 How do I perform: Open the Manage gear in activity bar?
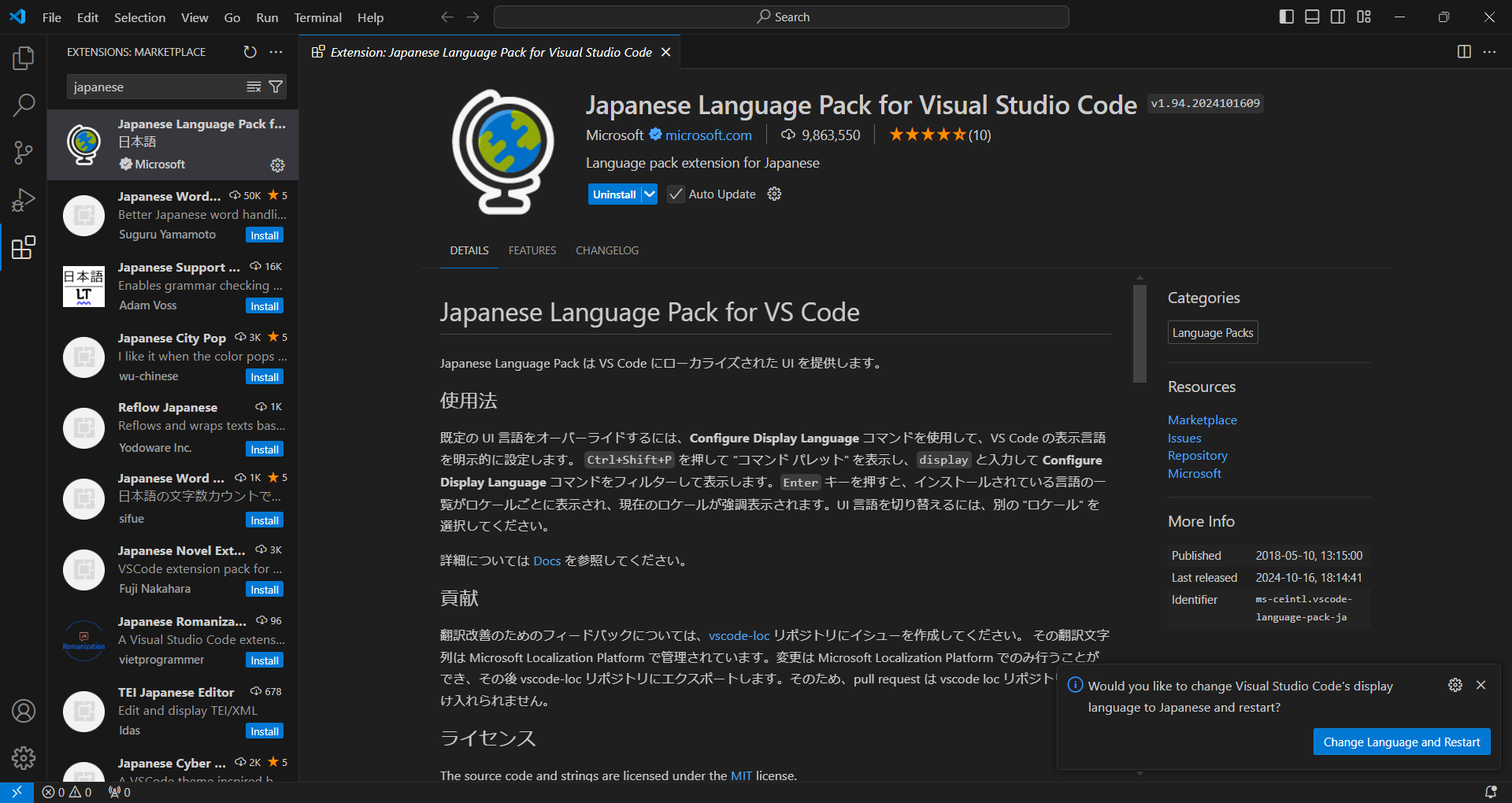click(24, 758)
